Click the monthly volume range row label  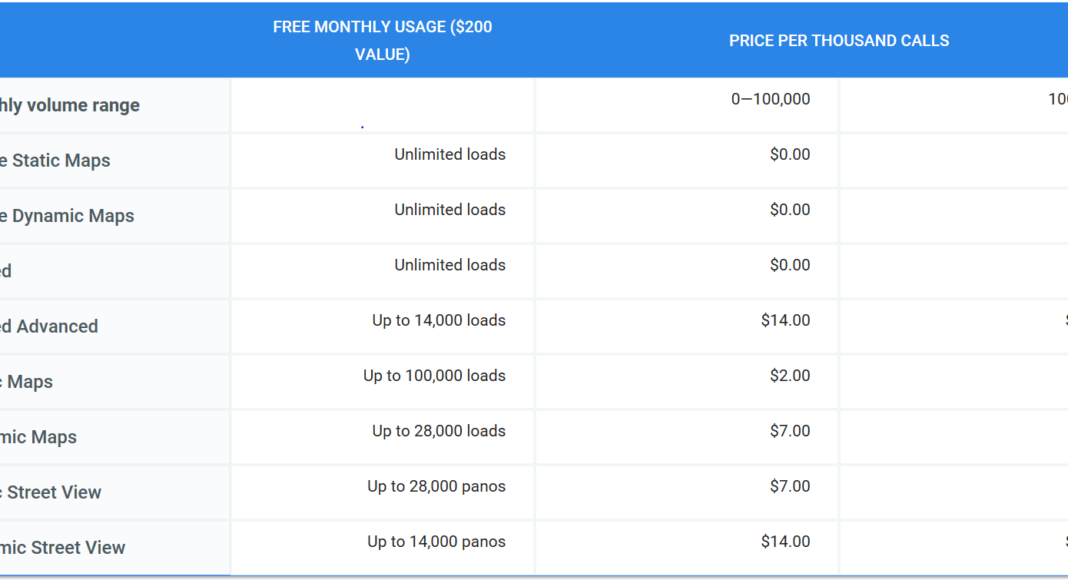click(x=69, y=105)
